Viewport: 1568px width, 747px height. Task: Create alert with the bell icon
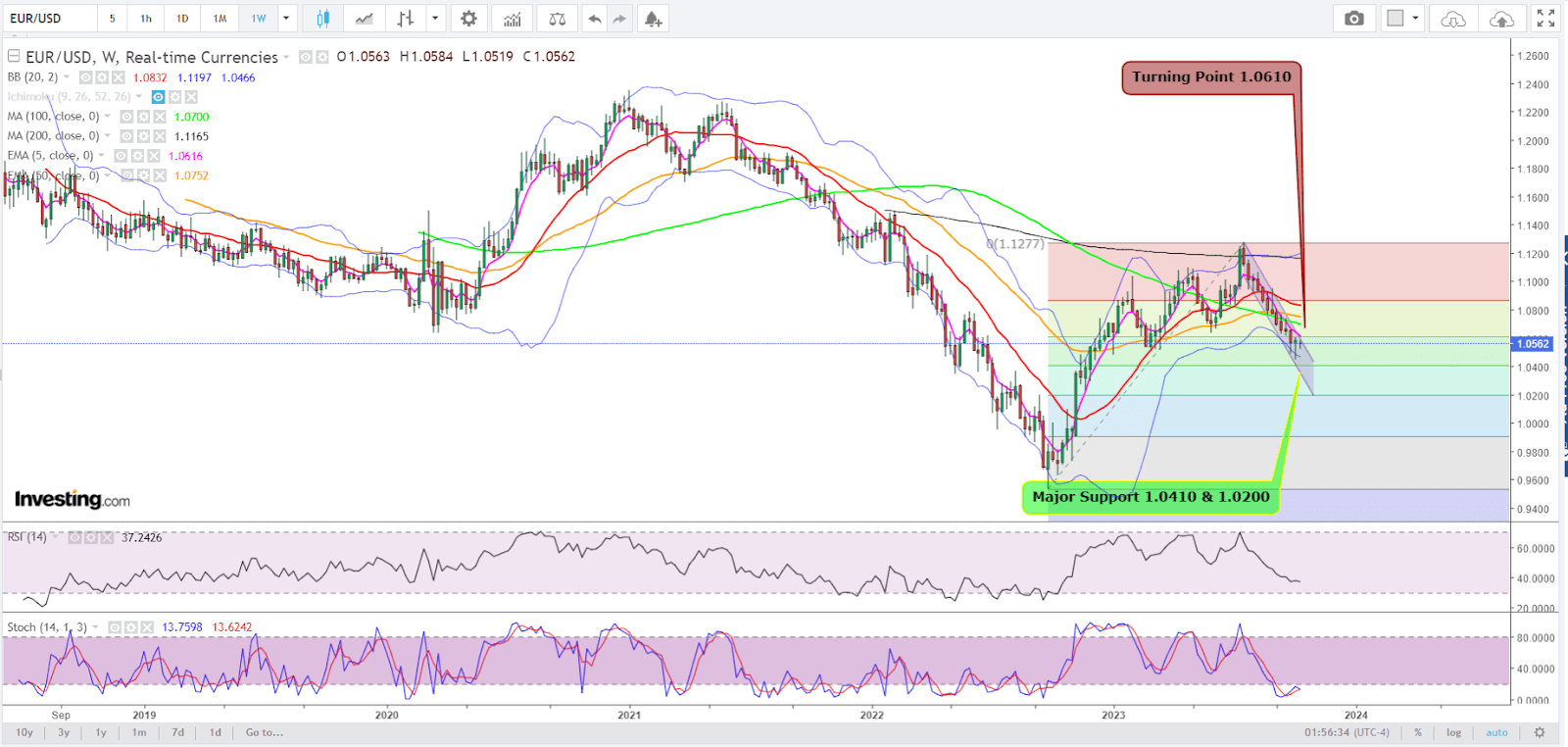(653, 19)
